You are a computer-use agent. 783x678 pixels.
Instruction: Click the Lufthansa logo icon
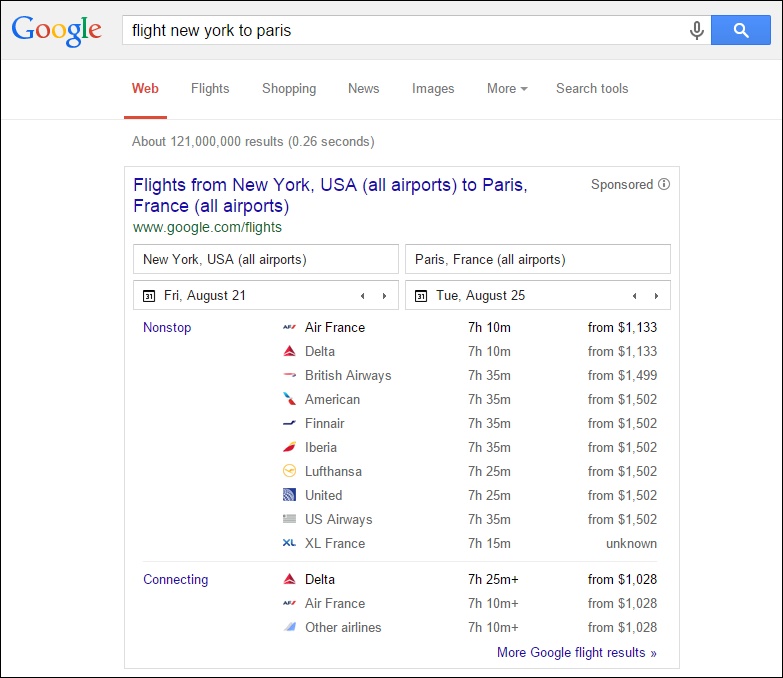pos(289,471)
